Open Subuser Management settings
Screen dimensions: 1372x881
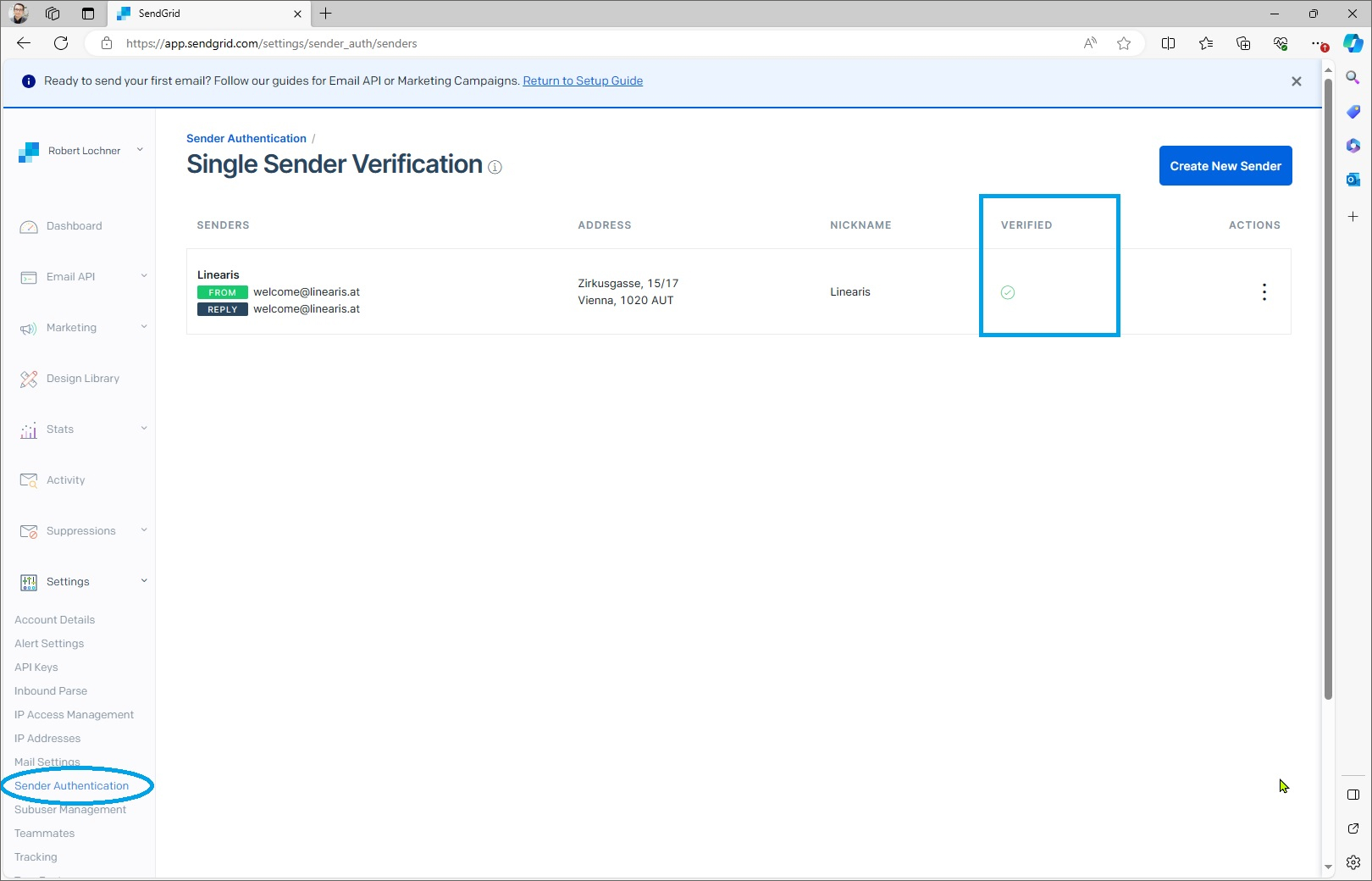[x=70, y=810]
